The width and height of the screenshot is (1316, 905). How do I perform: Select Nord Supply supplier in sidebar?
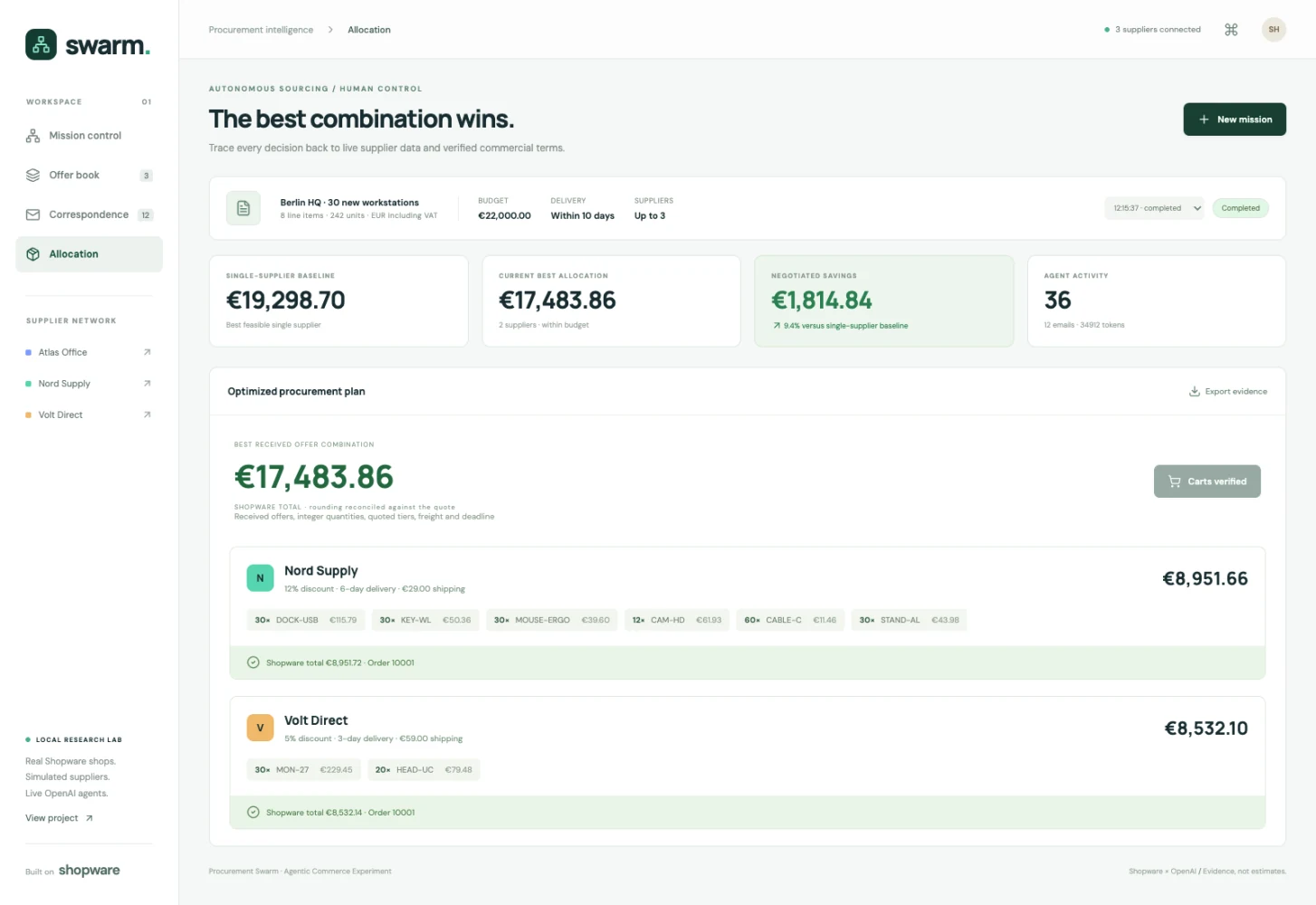(64, 384)
